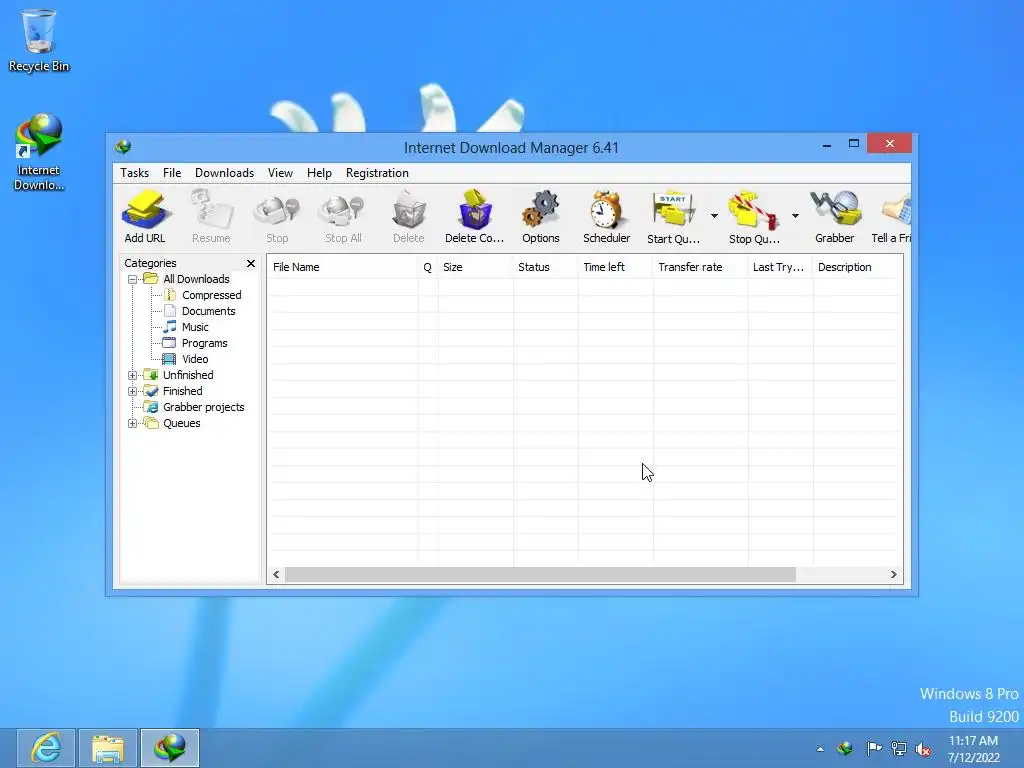Sort by Size column header
The width and height of the screenshot is (1024, 768).
475,267
